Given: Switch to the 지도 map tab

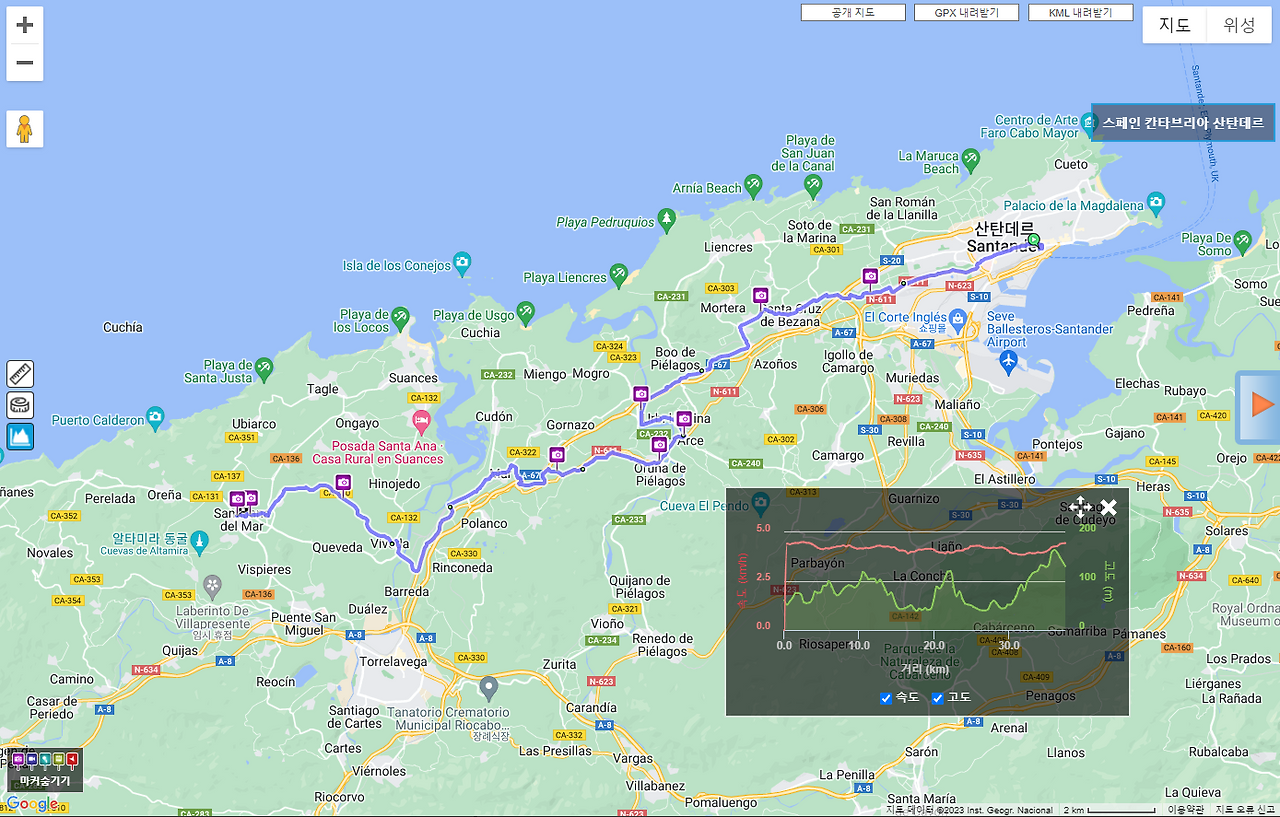Looking at the screenshot, I should tap(1175, 26).
